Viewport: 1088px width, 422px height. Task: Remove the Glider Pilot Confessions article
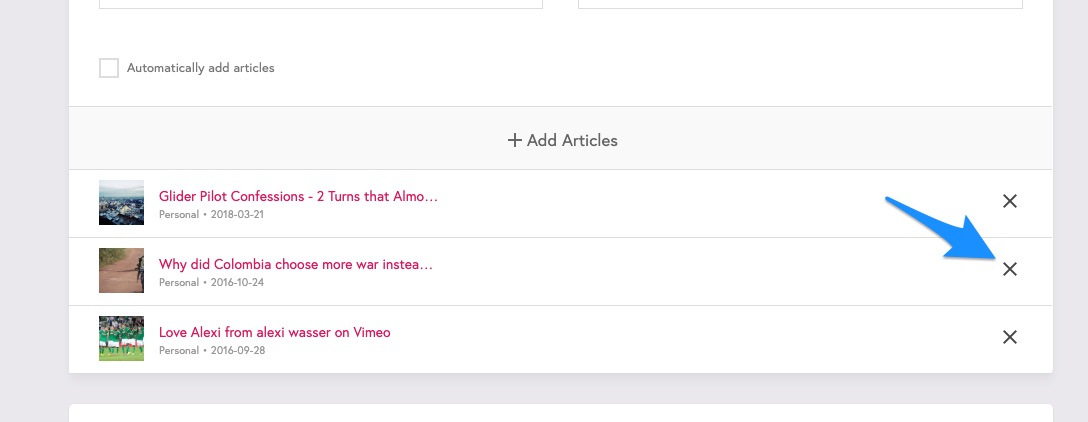point(1010,201)
